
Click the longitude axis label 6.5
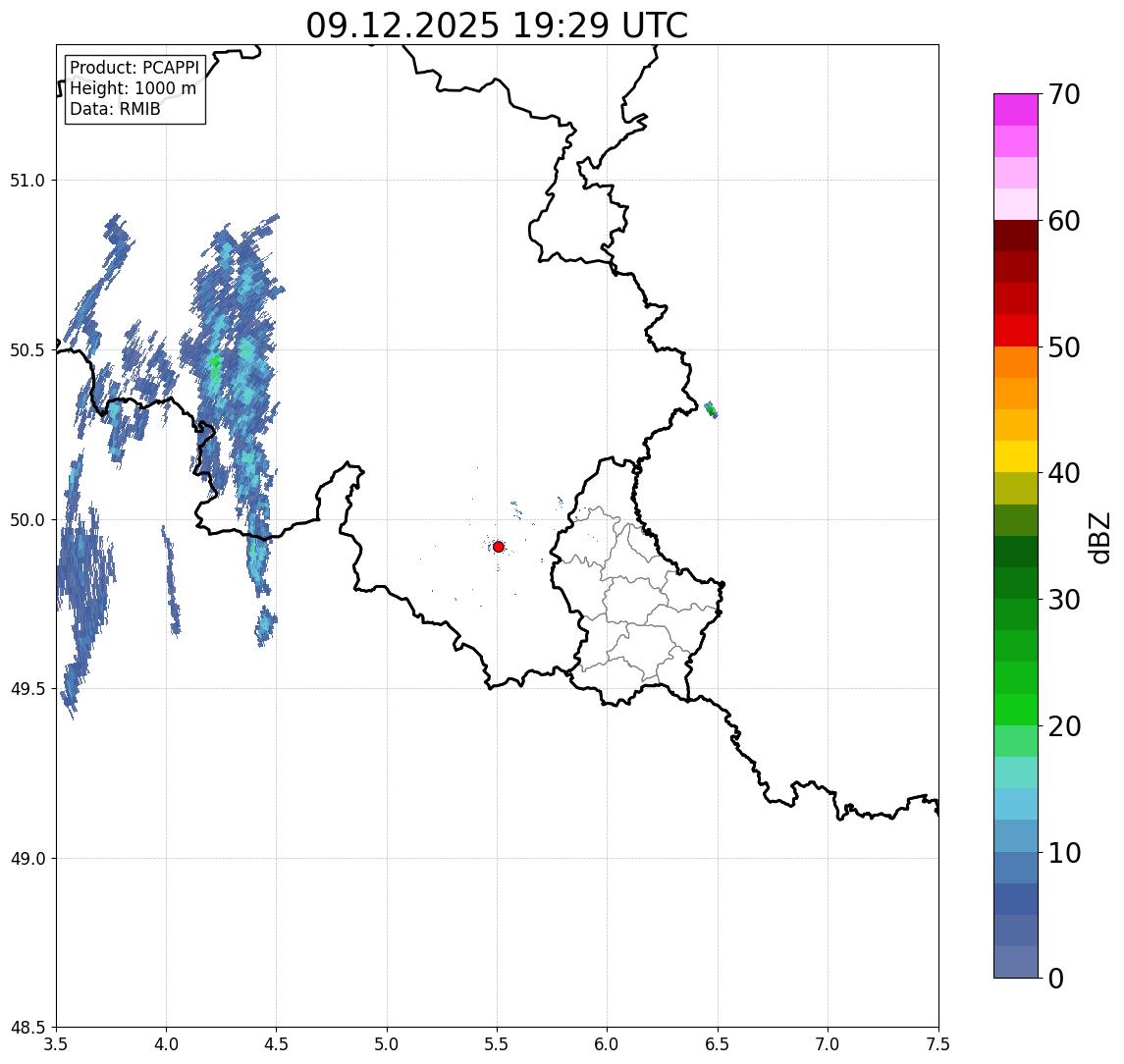point(718,1044)
